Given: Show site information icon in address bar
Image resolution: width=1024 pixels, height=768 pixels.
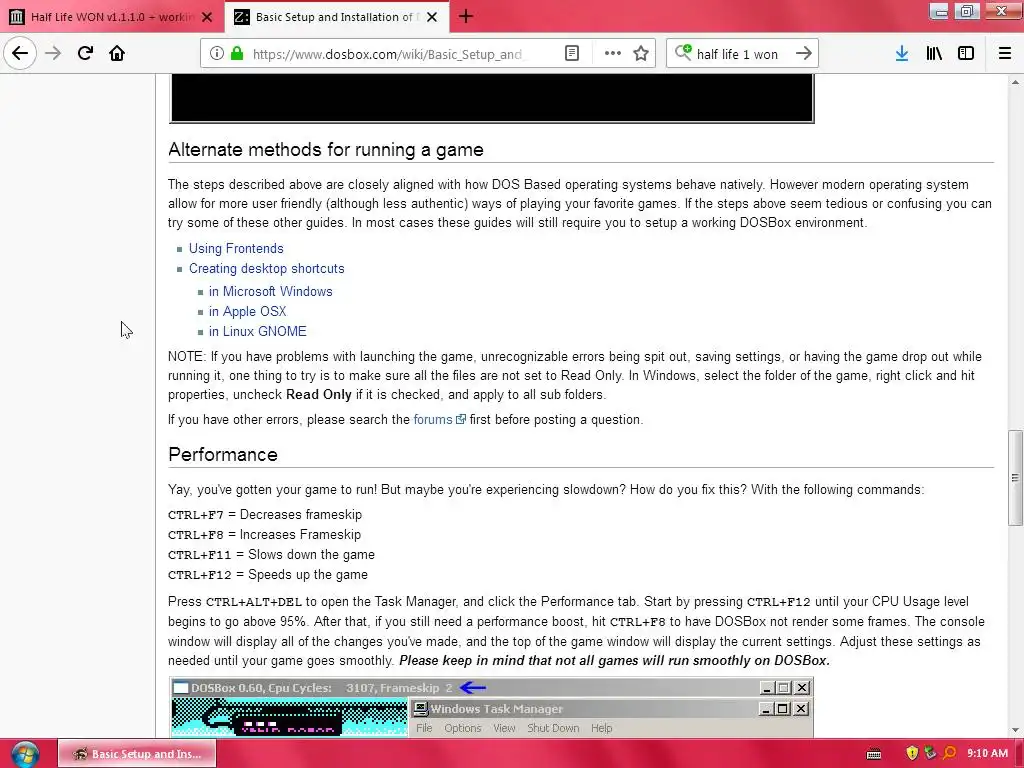Looking at the screenshot, I should tap(217, 54).
